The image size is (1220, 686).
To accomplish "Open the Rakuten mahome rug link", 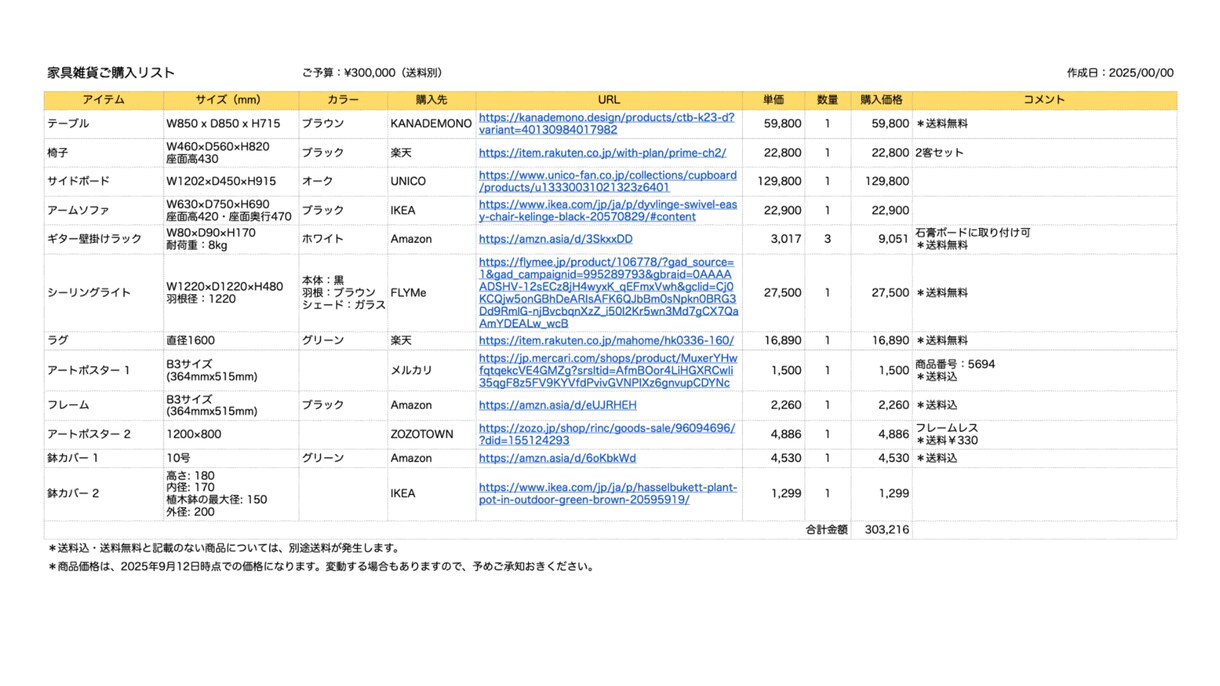I will pos(606,341).
